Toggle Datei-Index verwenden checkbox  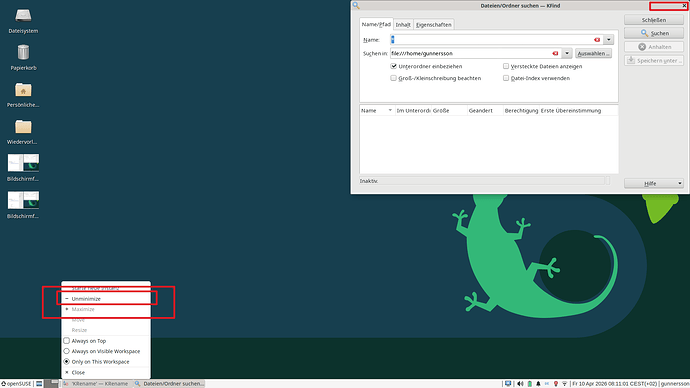tap(506, 78)
